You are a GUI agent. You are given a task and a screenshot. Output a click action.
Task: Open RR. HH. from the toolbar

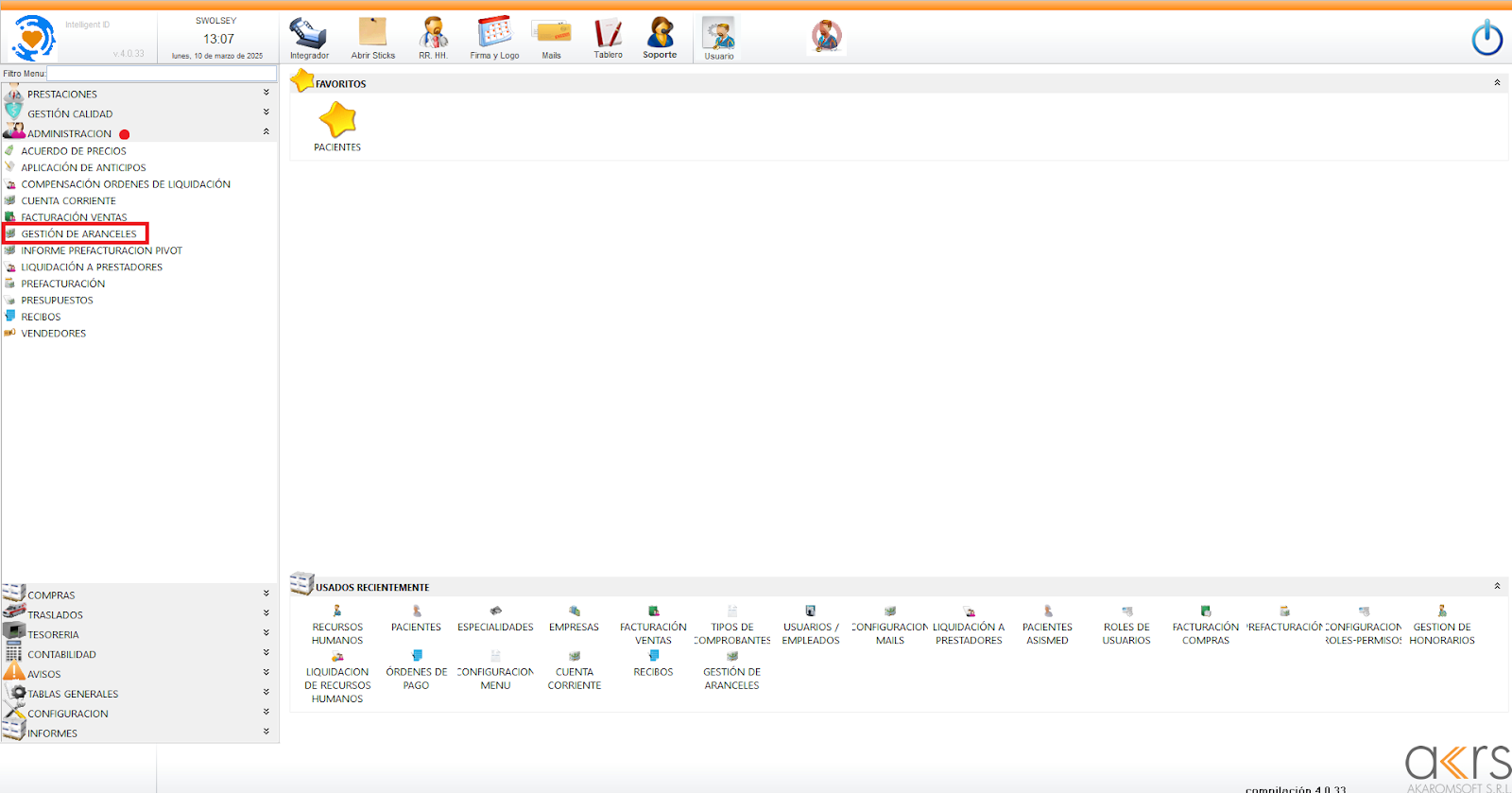[x=433, y=35]
